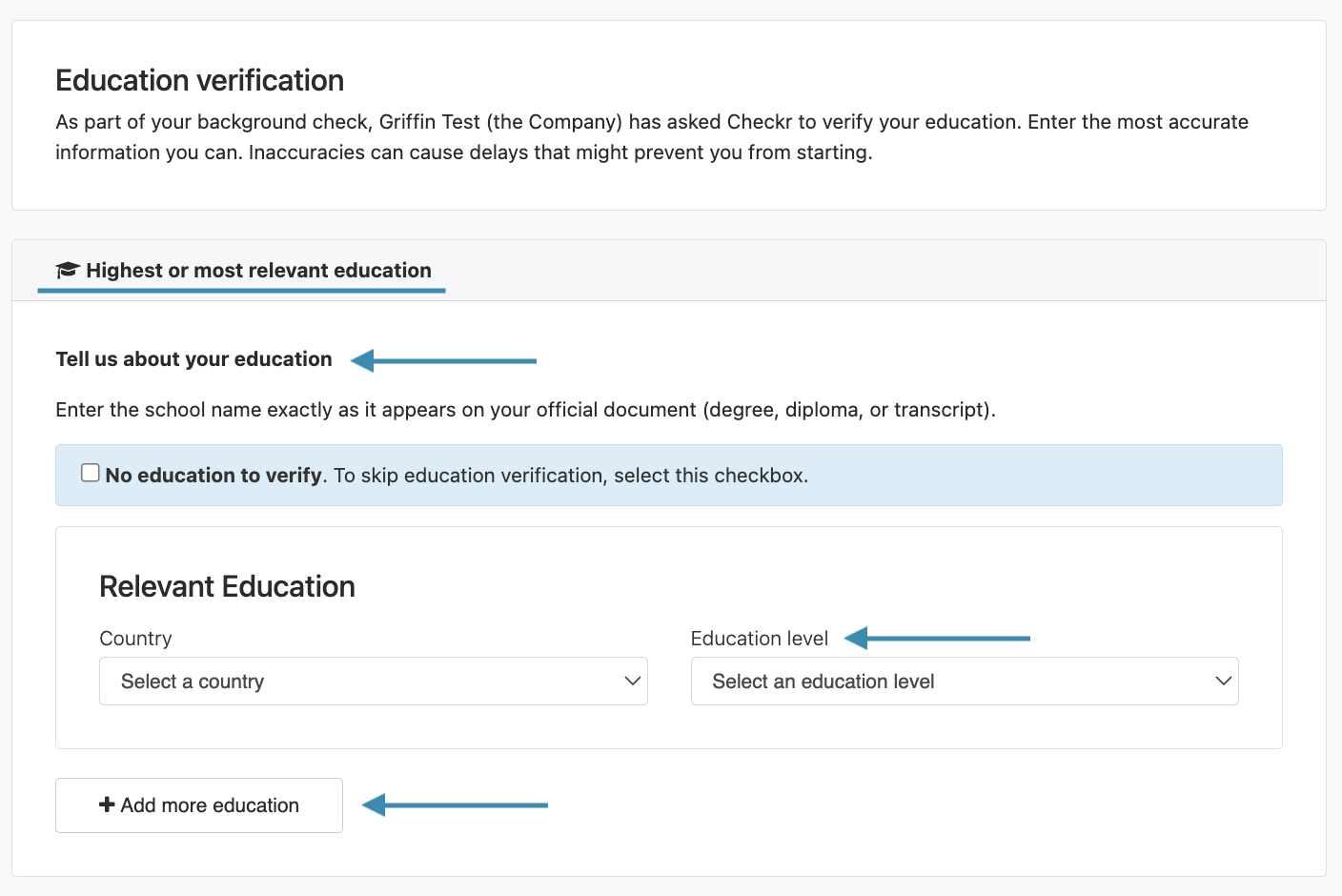Click the Education verification heading

click(200, 80)
